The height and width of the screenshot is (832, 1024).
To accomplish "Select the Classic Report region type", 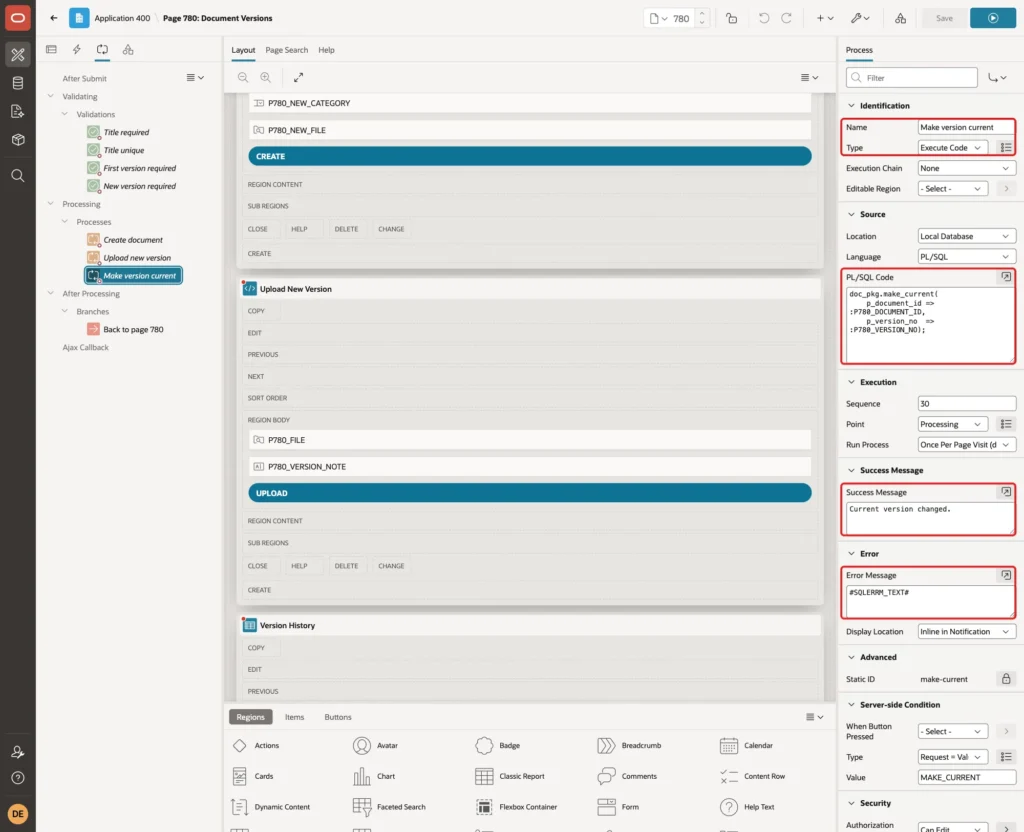I will pyautogui.click(x=509, y=776).
